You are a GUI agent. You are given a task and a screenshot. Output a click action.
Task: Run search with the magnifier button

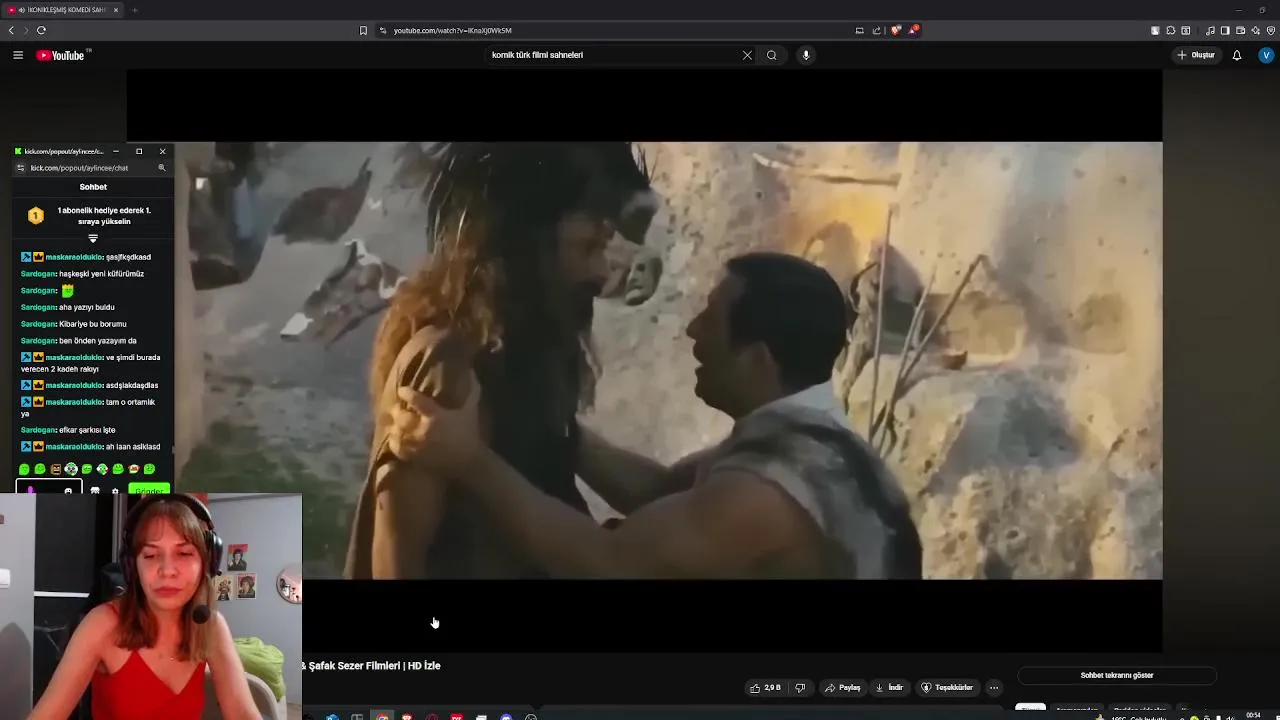(771, 55)
